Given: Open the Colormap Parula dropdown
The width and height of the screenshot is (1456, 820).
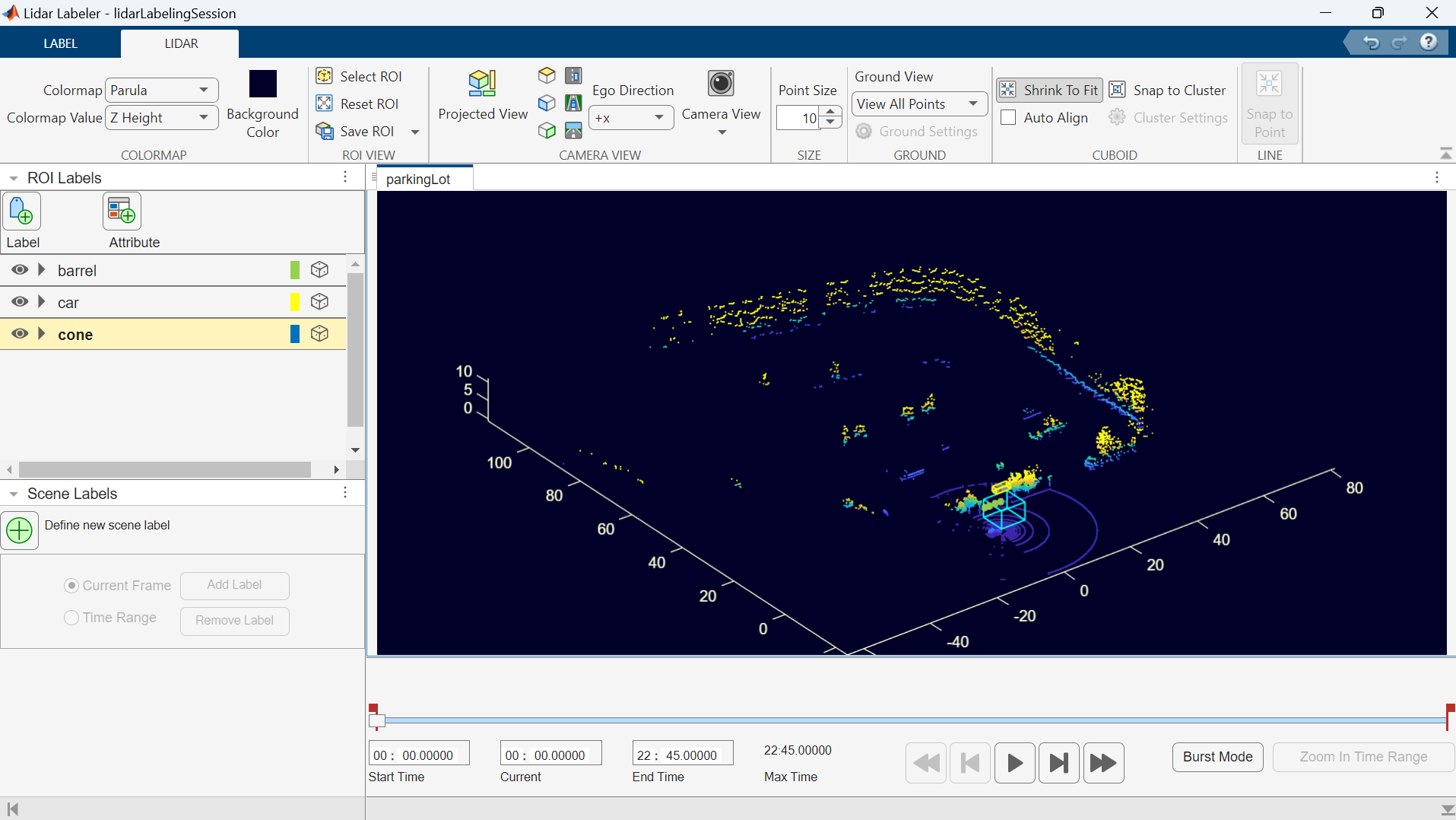Looking at the screenshot, I should tap(161, 90).
